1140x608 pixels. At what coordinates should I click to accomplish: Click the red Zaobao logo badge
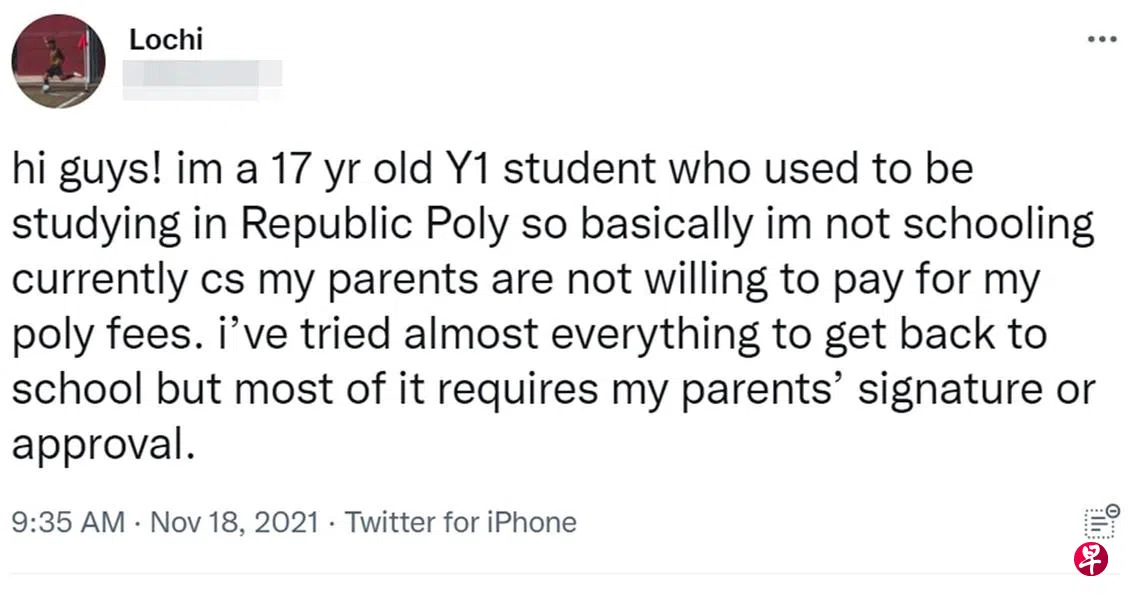(x=1091, y=558)
